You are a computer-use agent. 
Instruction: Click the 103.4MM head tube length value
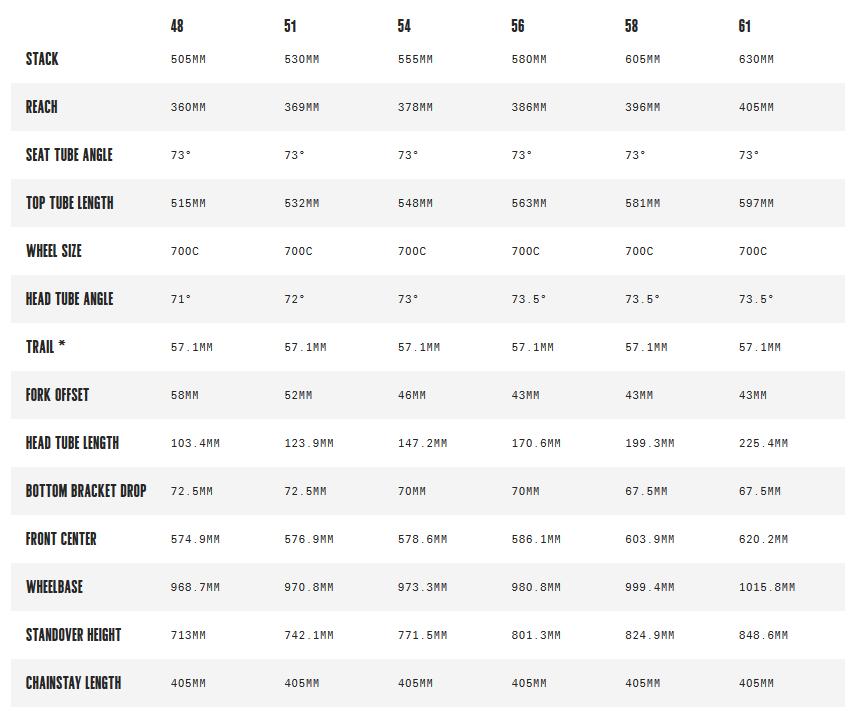[195, 443]
